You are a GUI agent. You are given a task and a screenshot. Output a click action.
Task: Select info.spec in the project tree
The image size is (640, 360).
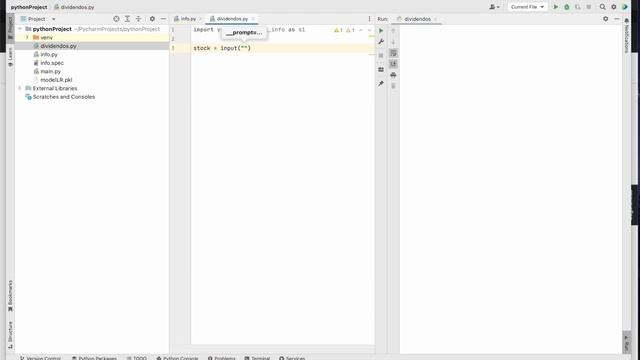(52, 63)
